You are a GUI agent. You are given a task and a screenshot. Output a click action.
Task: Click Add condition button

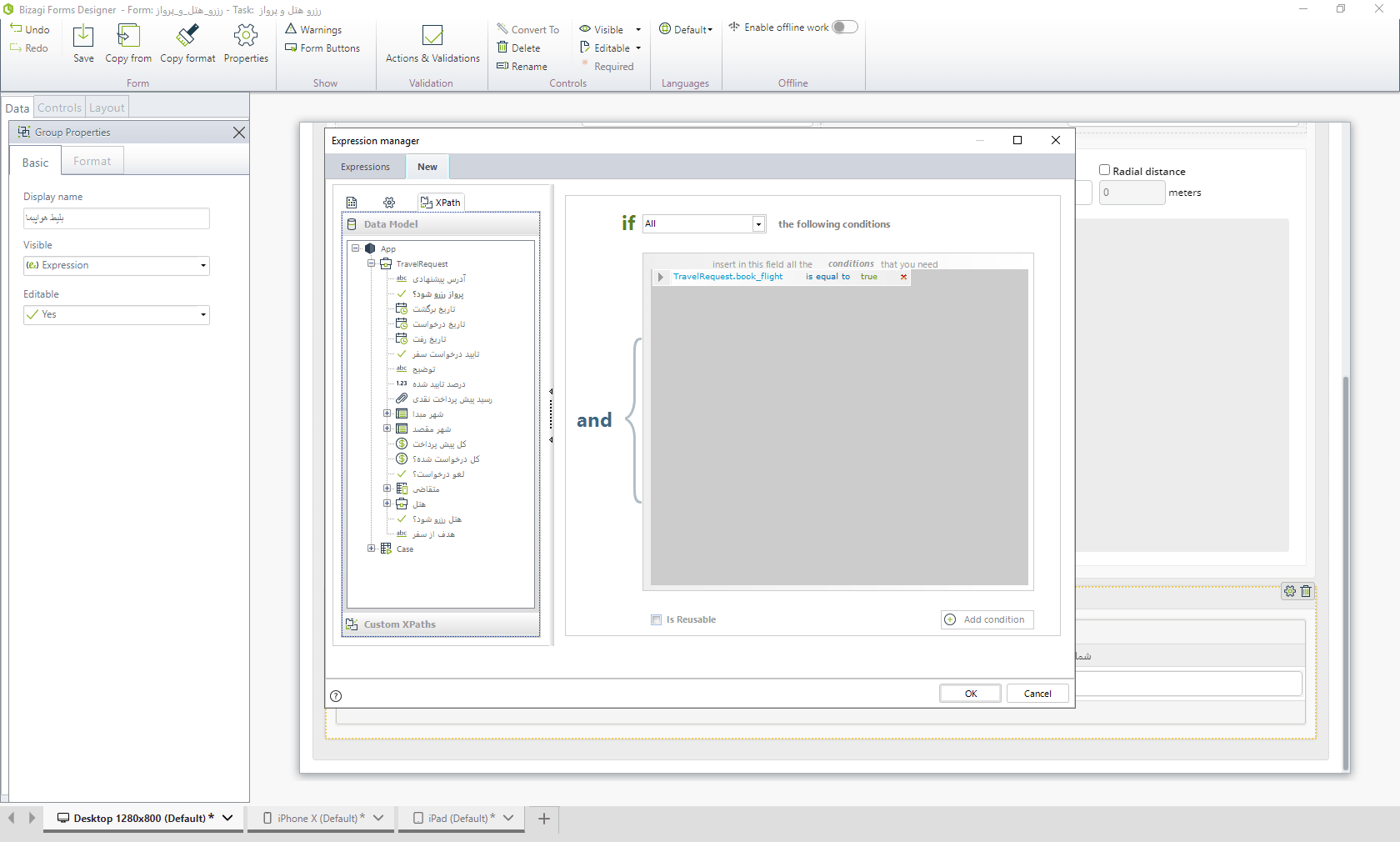coord(987,619)
